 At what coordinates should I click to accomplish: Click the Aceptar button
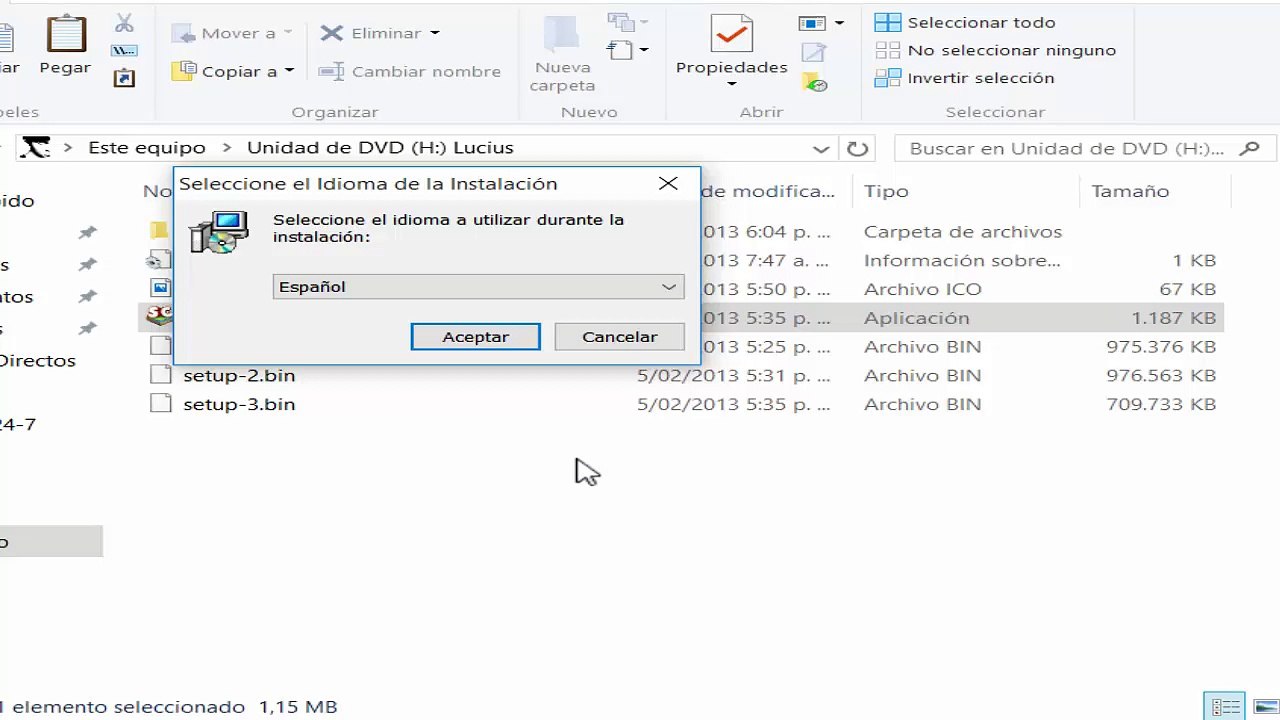(x=476, y=337)
